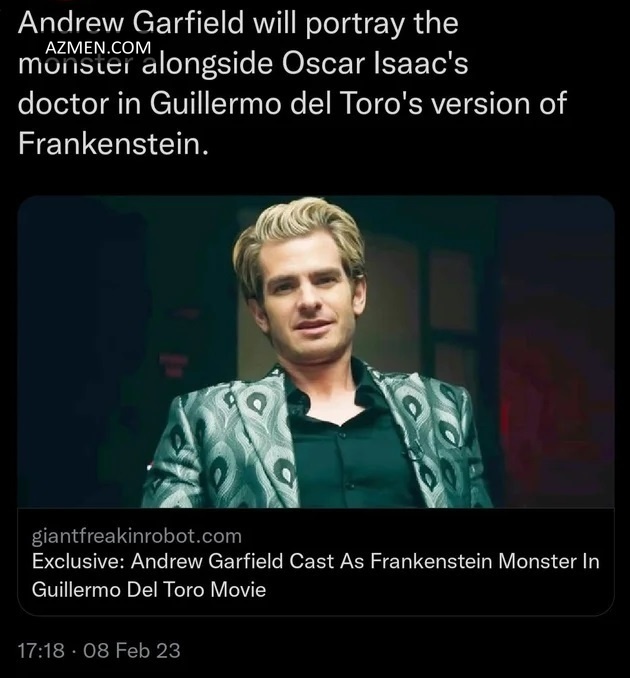
Task: Open the Exclusive: Andrew Garfield Cast headline
Action: pos(316,576)
